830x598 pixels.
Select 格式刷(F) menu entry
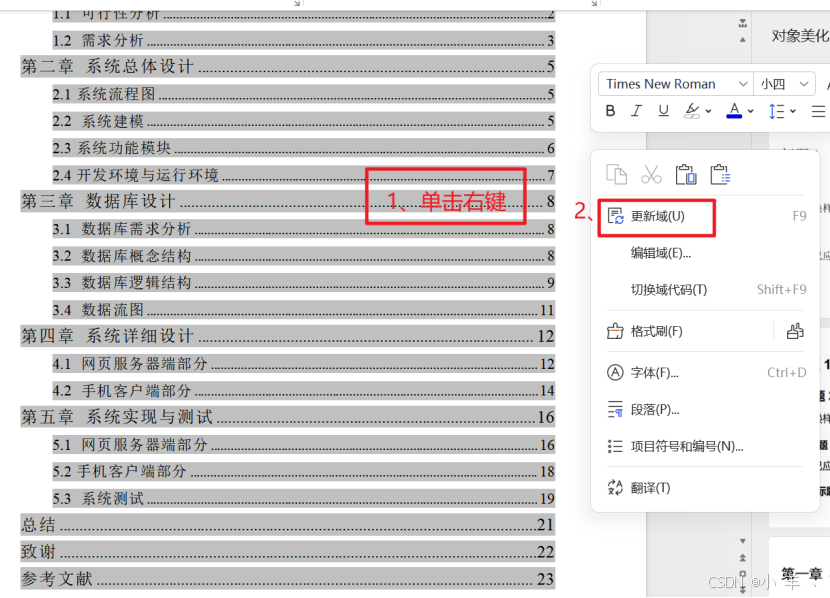[x=688, y=331]
